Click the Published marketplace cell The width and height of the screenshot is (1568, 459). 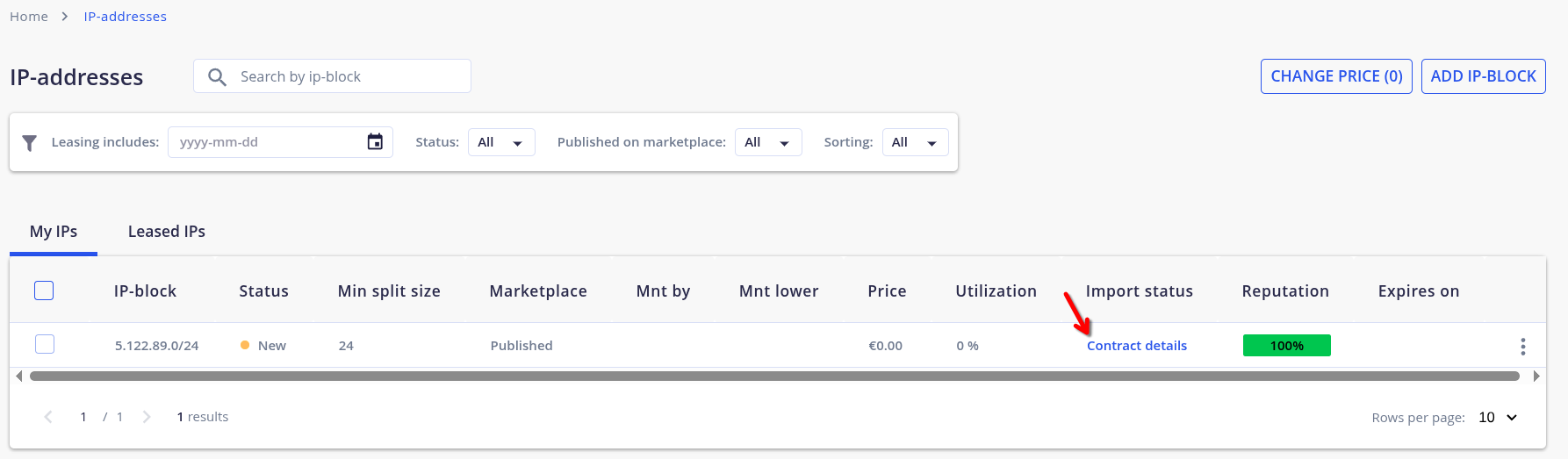pyautogui.click(x=521, y=346)
